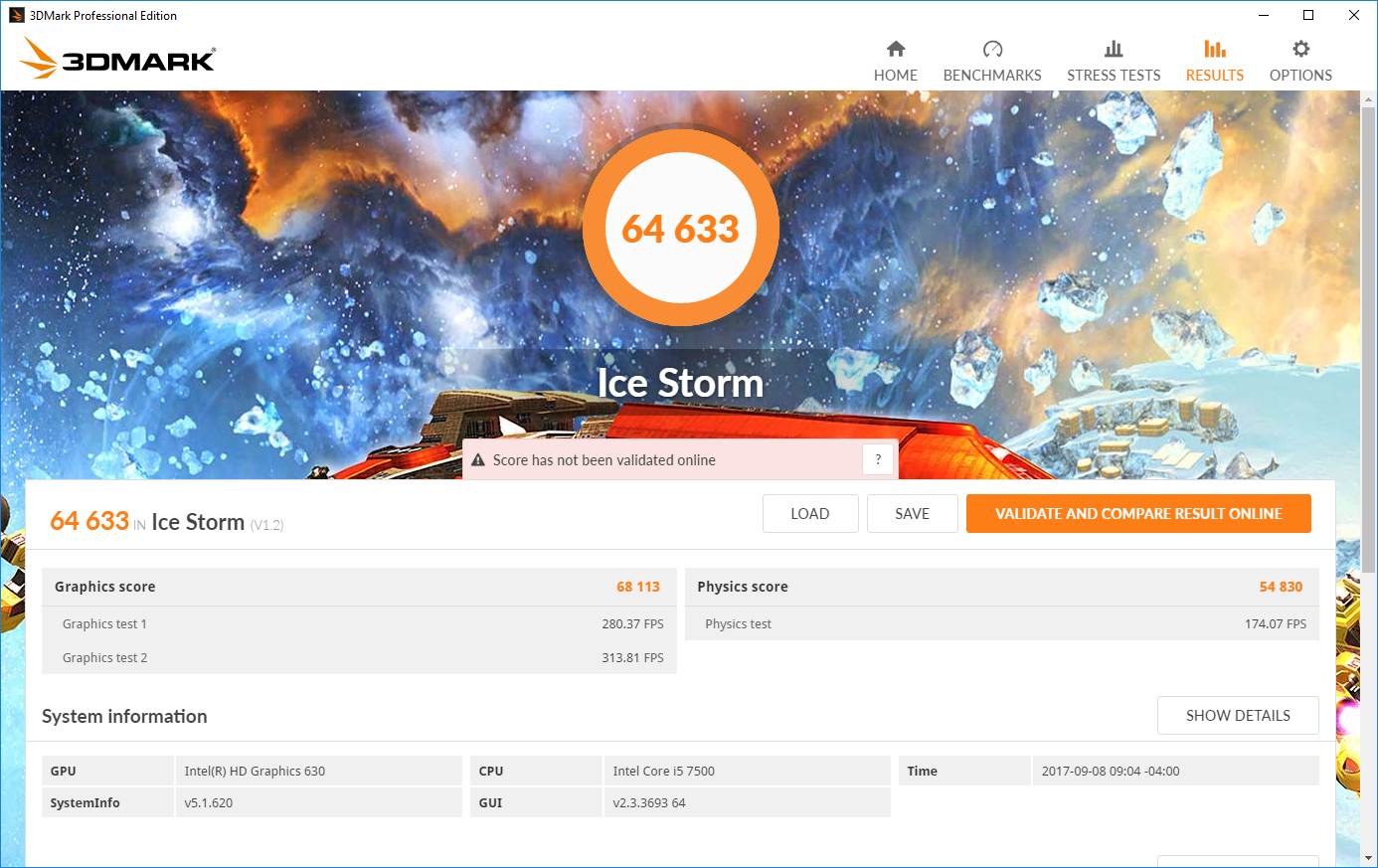Click the warning triangle icon beside validation message
1378x868 pixels.
(478, 460)
